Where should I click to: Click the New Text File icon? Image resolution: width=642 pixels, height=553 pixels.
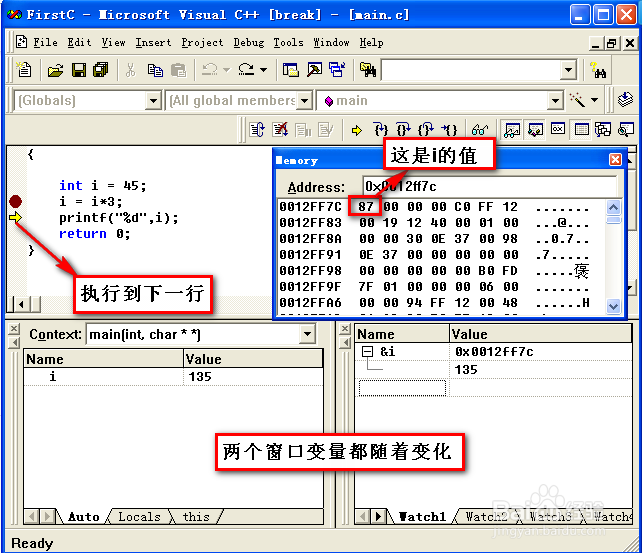click(x=24, y=70)
